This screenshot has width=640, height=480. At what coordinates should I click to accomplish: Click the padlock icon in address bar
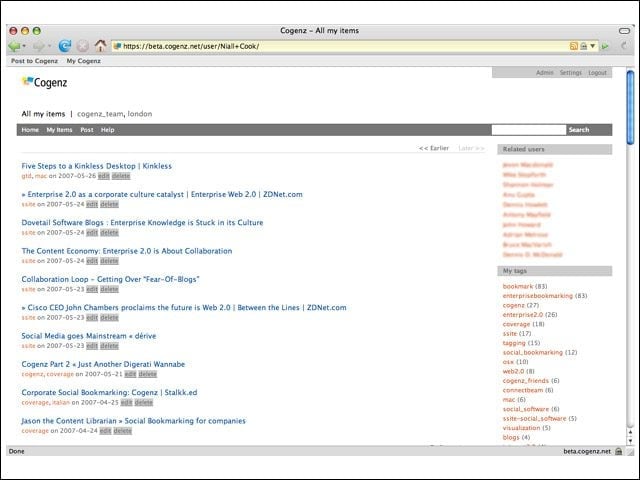click(x=583, y=46)
